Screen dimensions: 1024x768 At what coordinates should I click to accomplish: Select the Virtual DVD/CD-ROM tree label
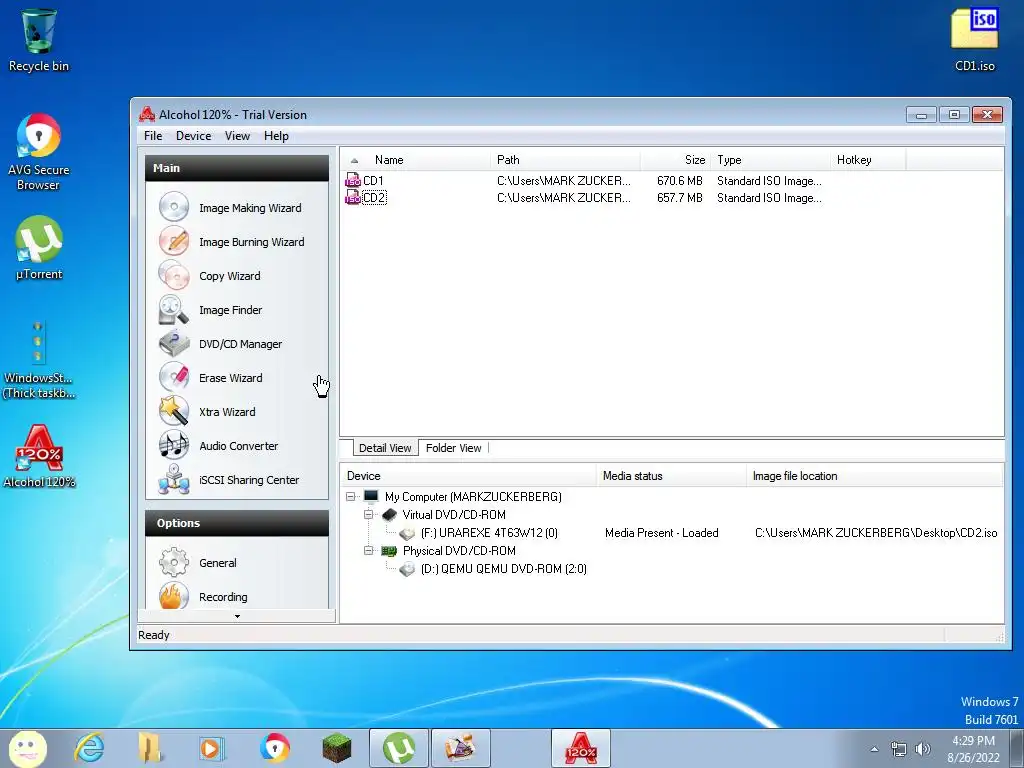coord(454,515)
